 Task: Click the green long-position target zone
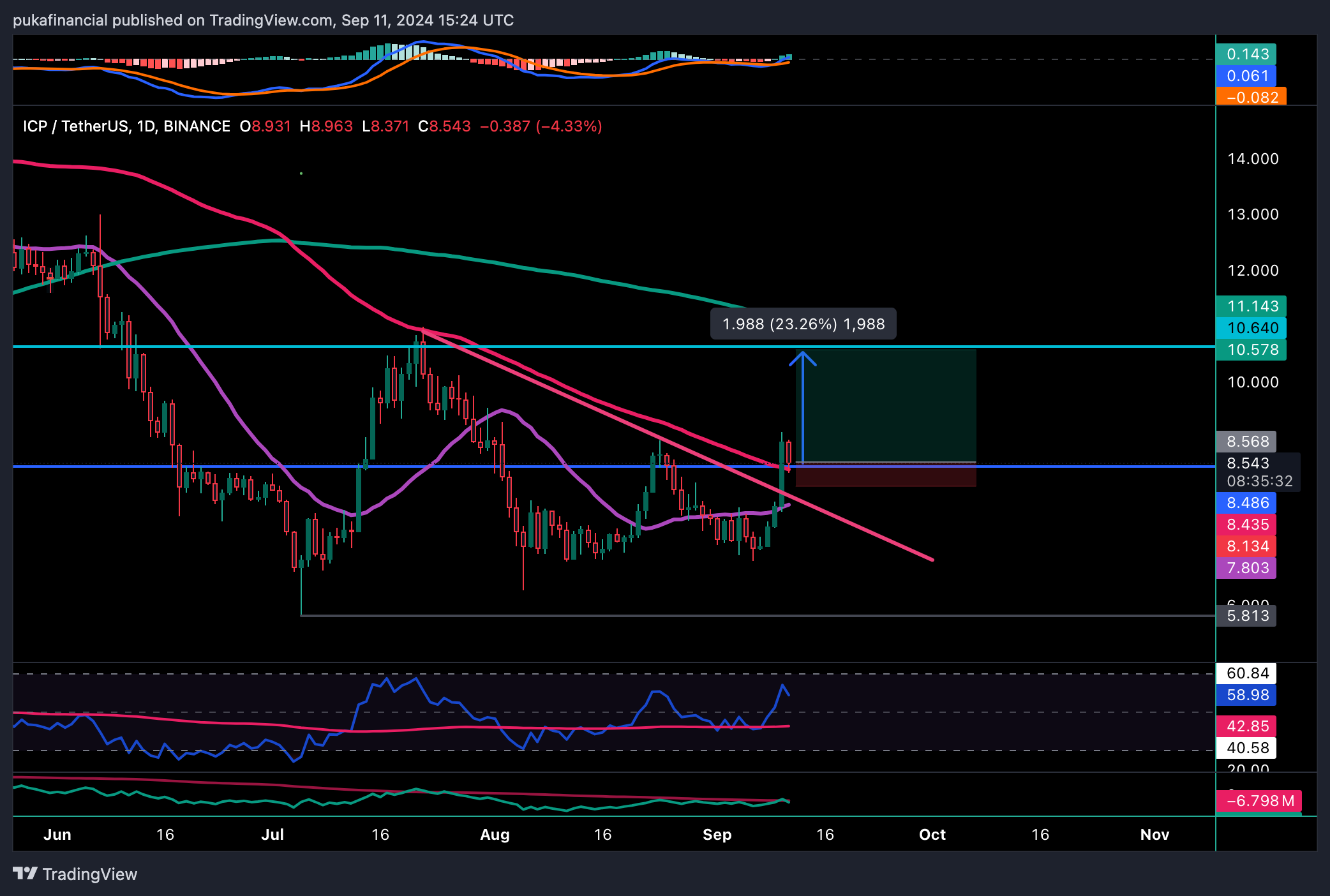887,406
